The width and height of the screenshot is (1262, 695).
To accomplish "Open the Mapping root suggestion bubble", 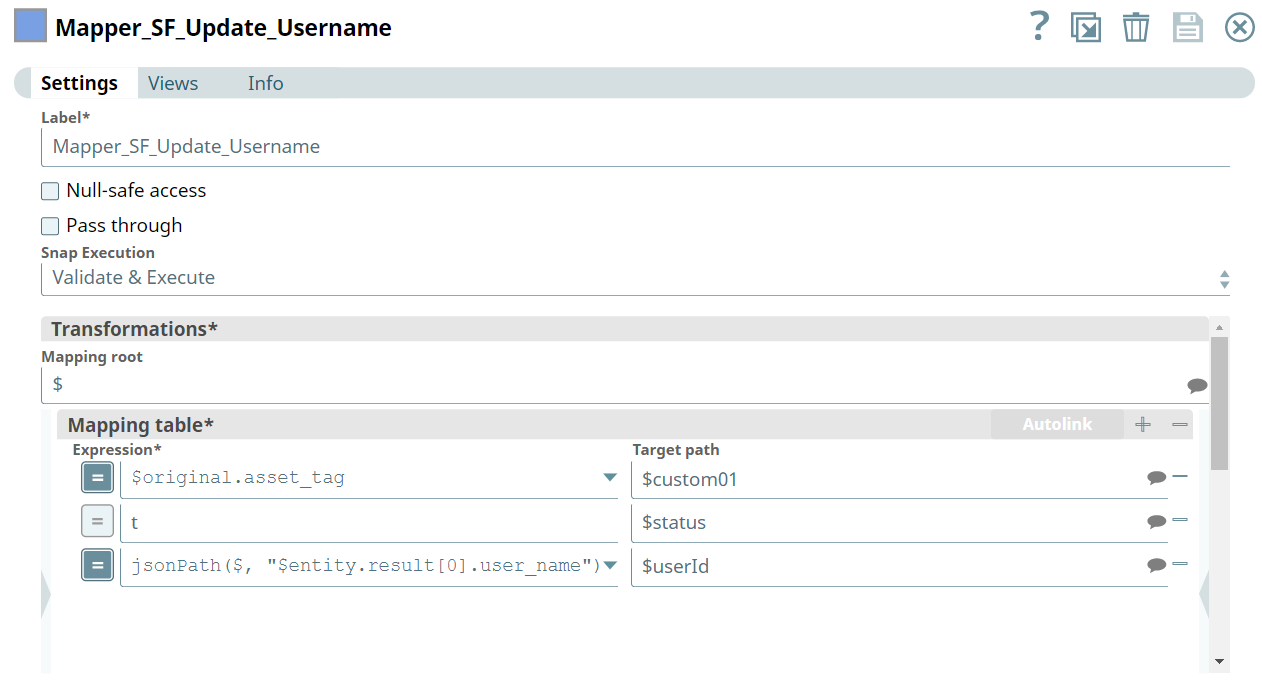I will click(1197, 385).
